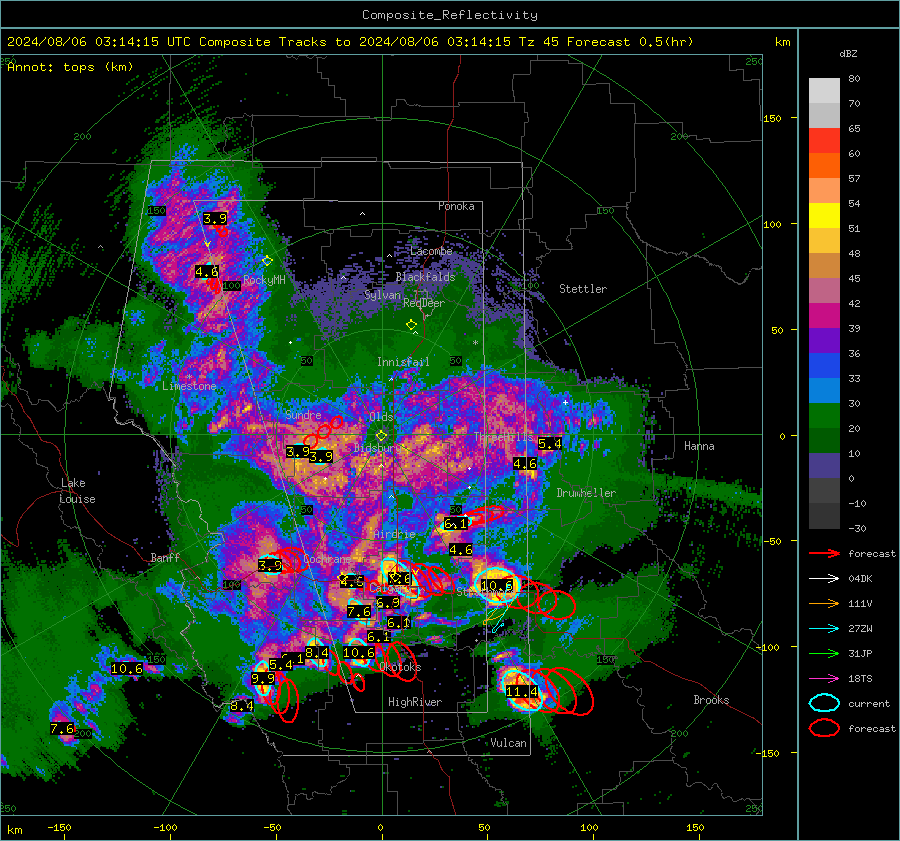Image resolution: width=900 pixels, height=841 pixels.
Task: Click the red forecast ellipse legend icon
Action: (x=824, y=728)
